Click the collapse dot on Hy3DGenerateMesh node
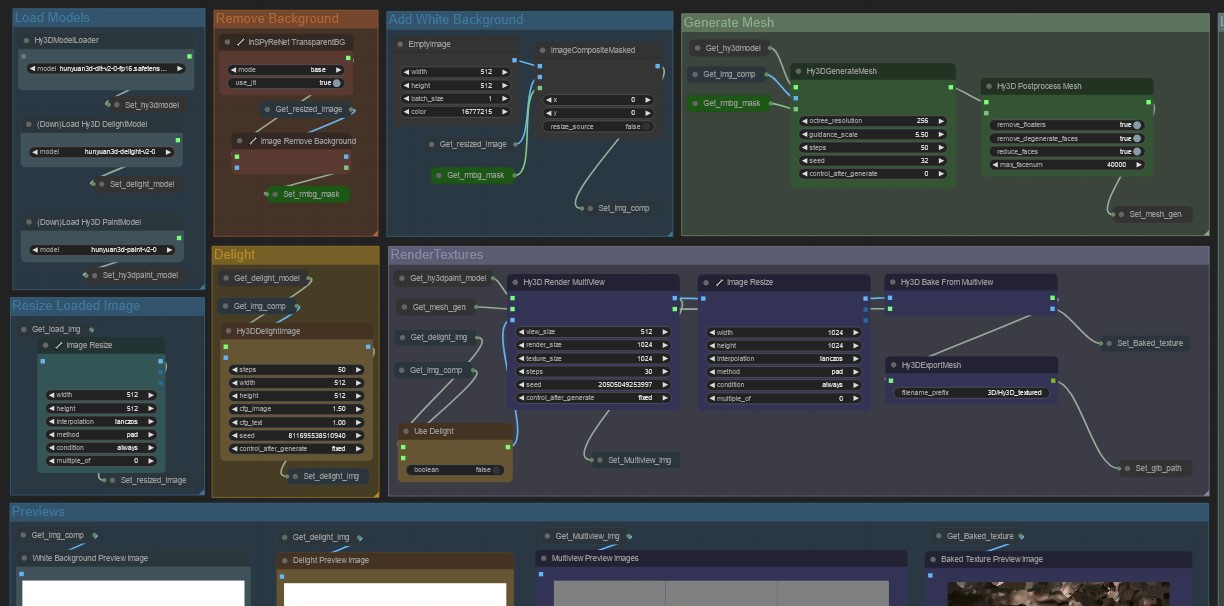Image resolution: width=1224 pixels, height=606 pixels. click(798, 72)
